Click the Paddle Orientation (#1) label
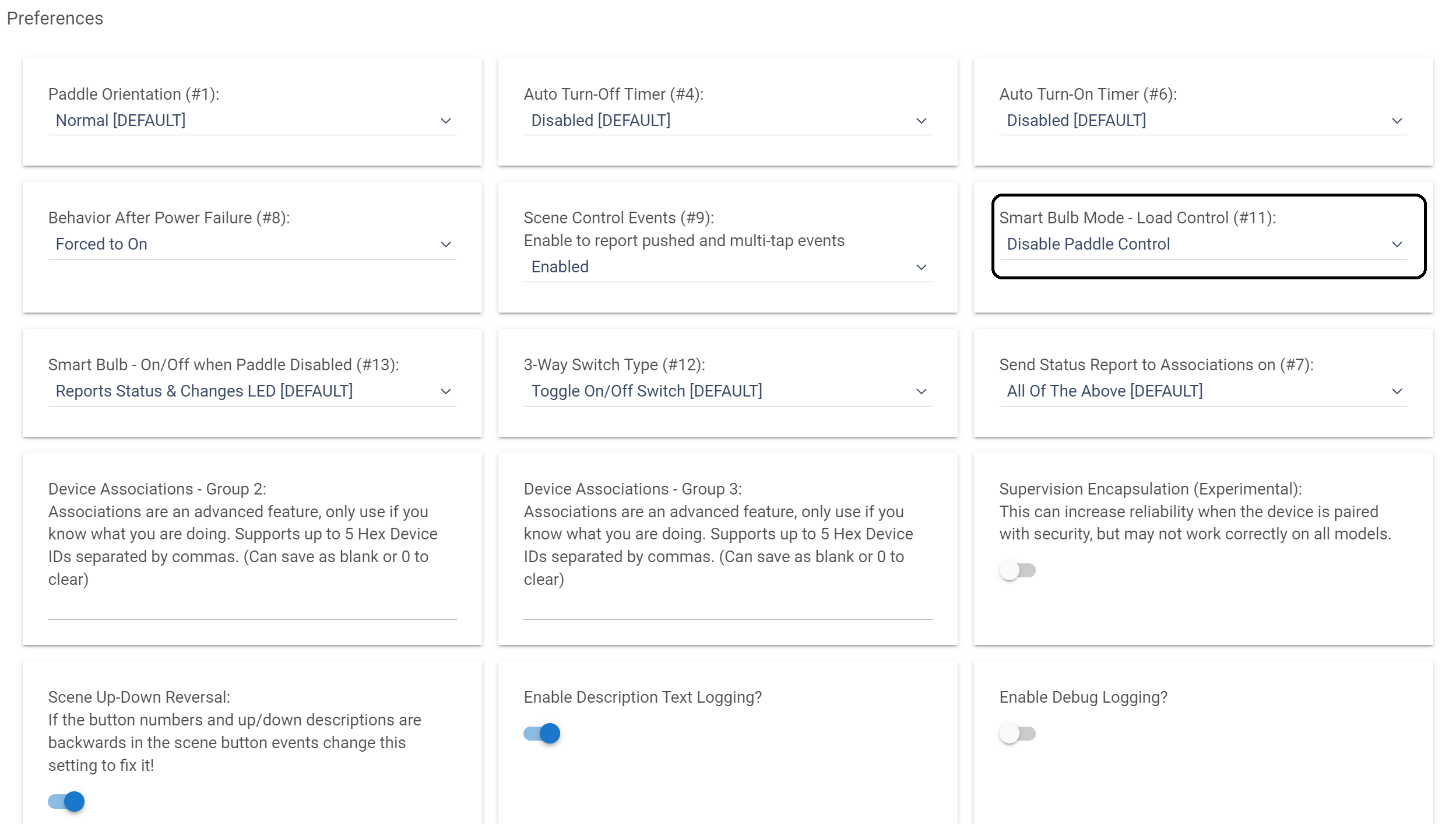Viewport: 1456px width, 824px height. click(133, 94)
